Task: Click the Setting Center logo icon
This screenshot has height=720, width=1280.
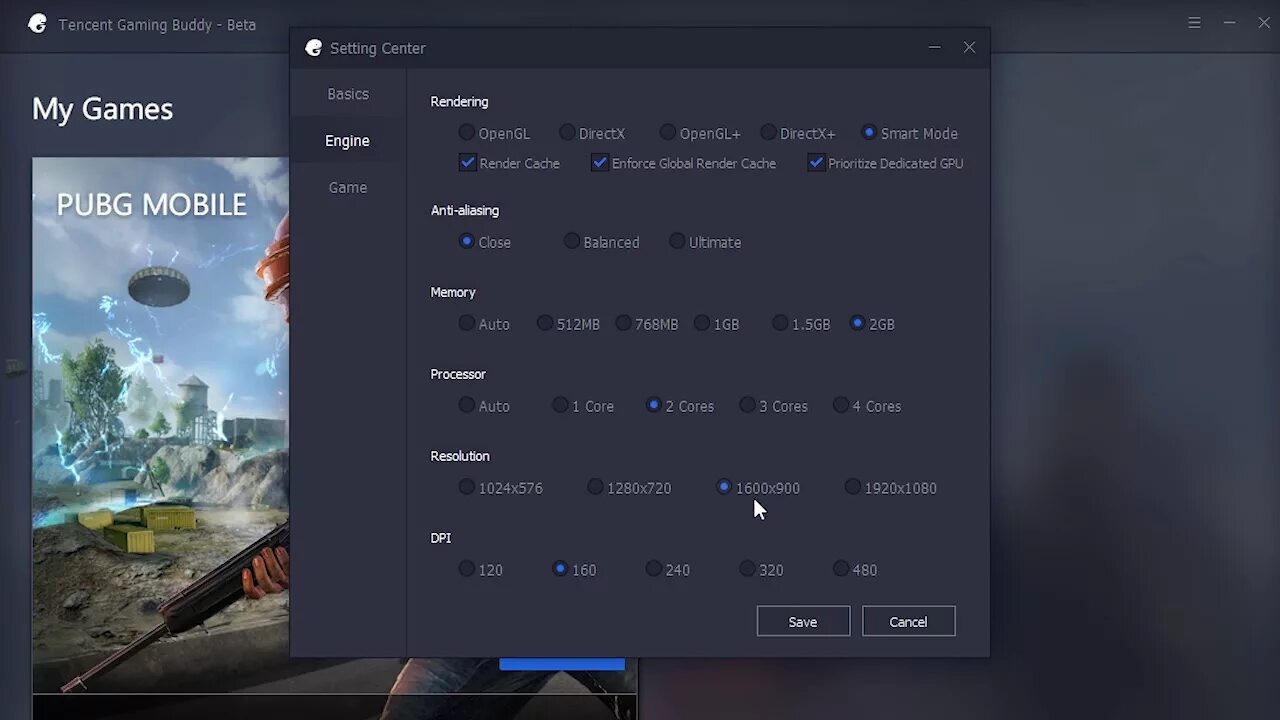Action: coord(314,48)
